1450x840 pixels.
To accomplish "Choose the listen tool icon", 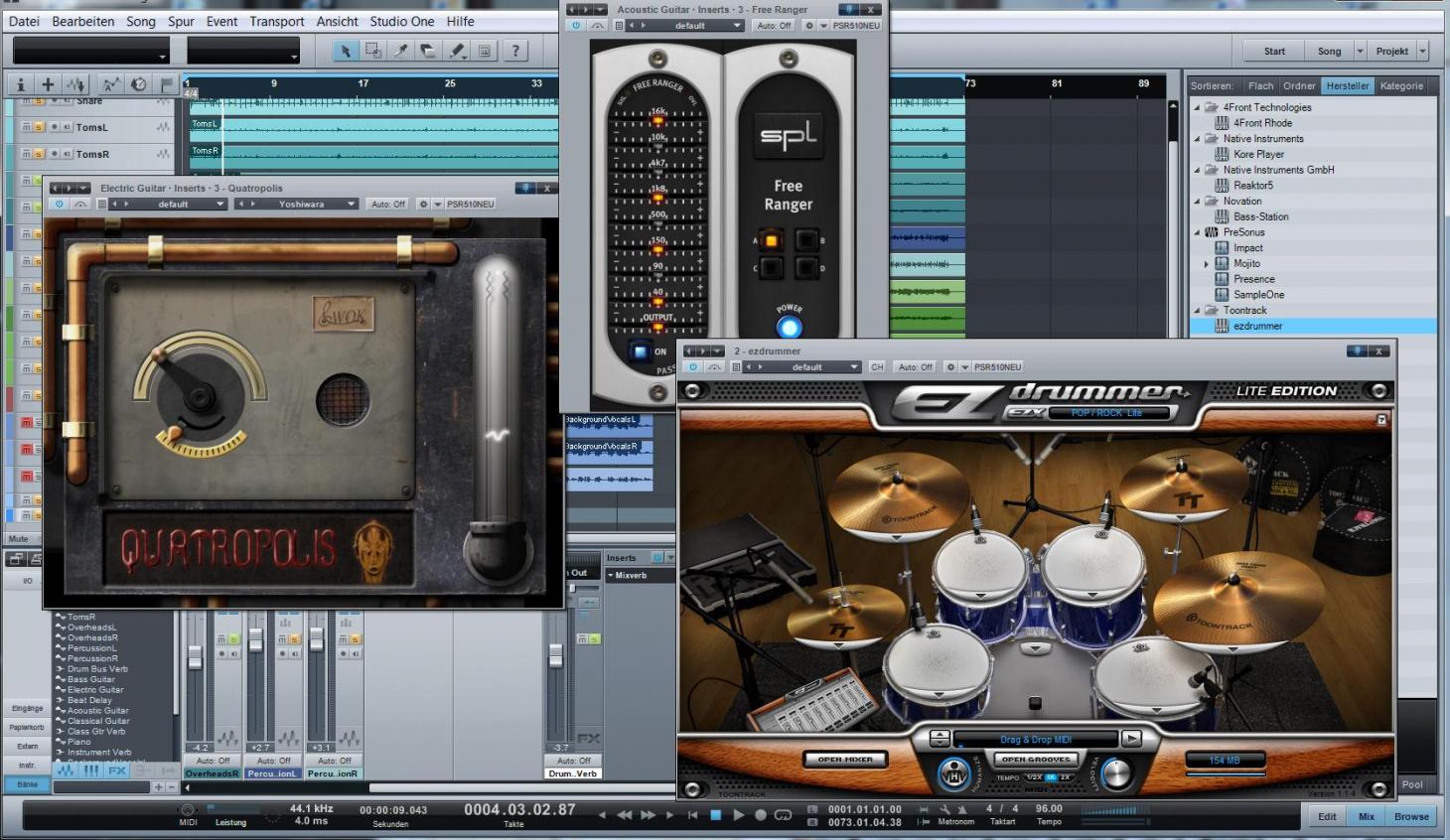I will pyautogui.click(x=485, y=51).
